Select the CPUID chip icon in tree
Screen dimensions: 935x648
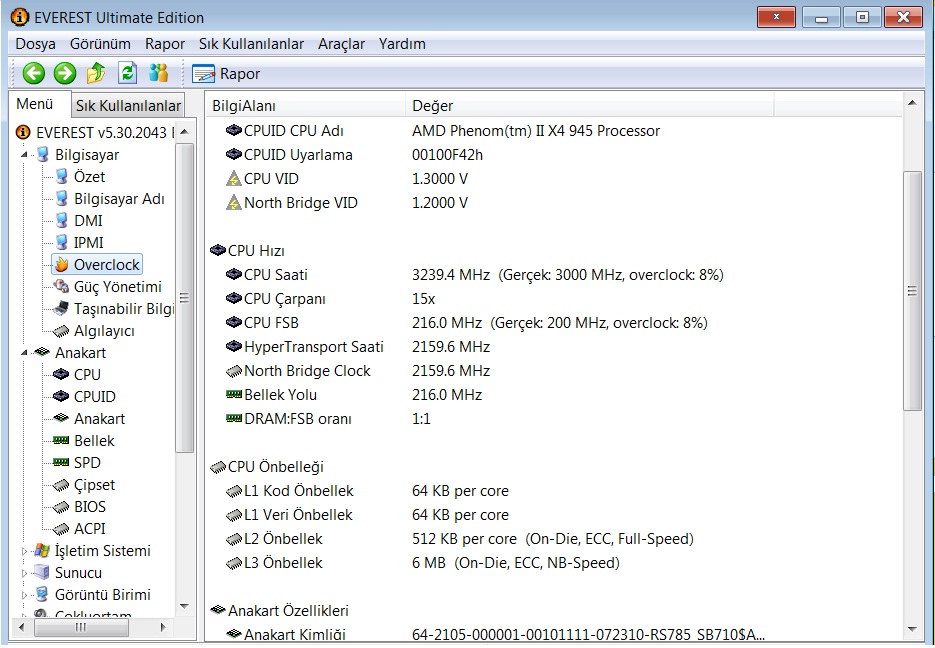point(62,397)
